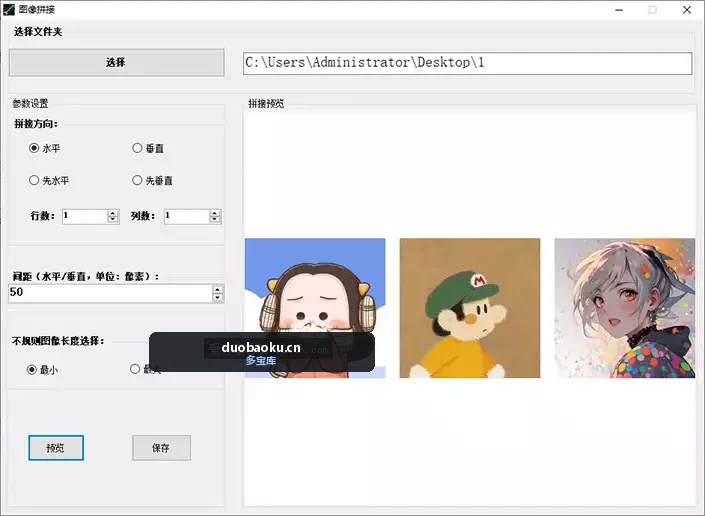
Task: Click the spacing field showing 50
Action: (110, 293)
